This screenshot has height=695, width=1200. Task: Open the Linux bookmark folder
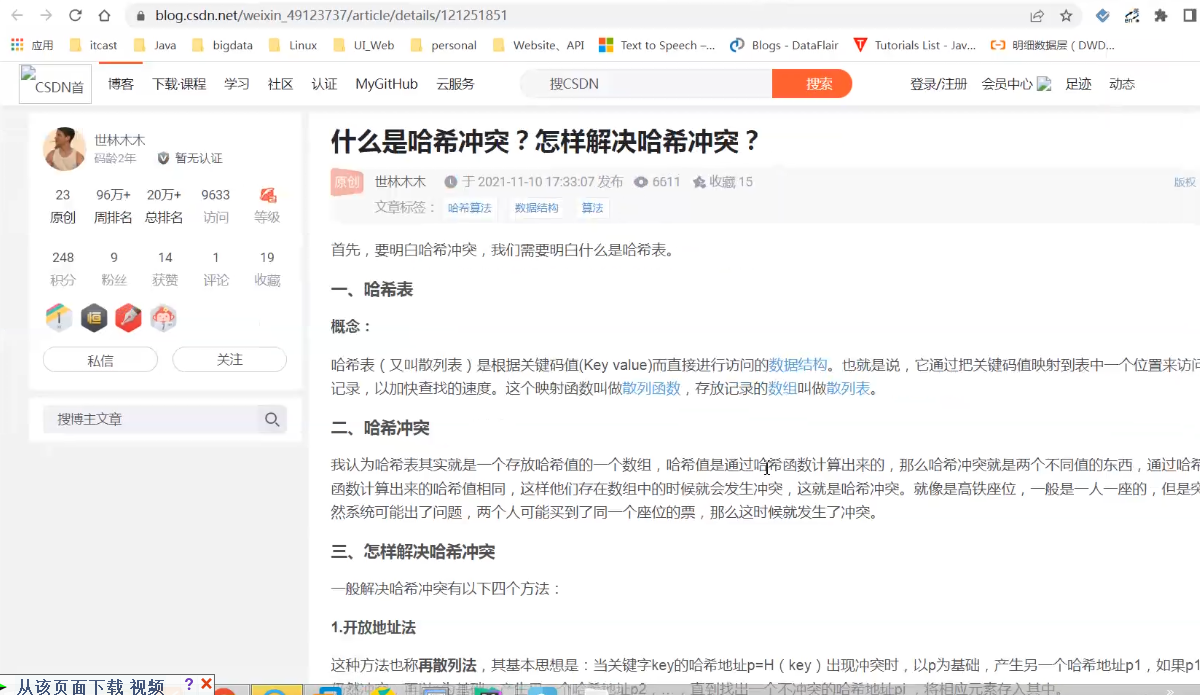[292, 45]
